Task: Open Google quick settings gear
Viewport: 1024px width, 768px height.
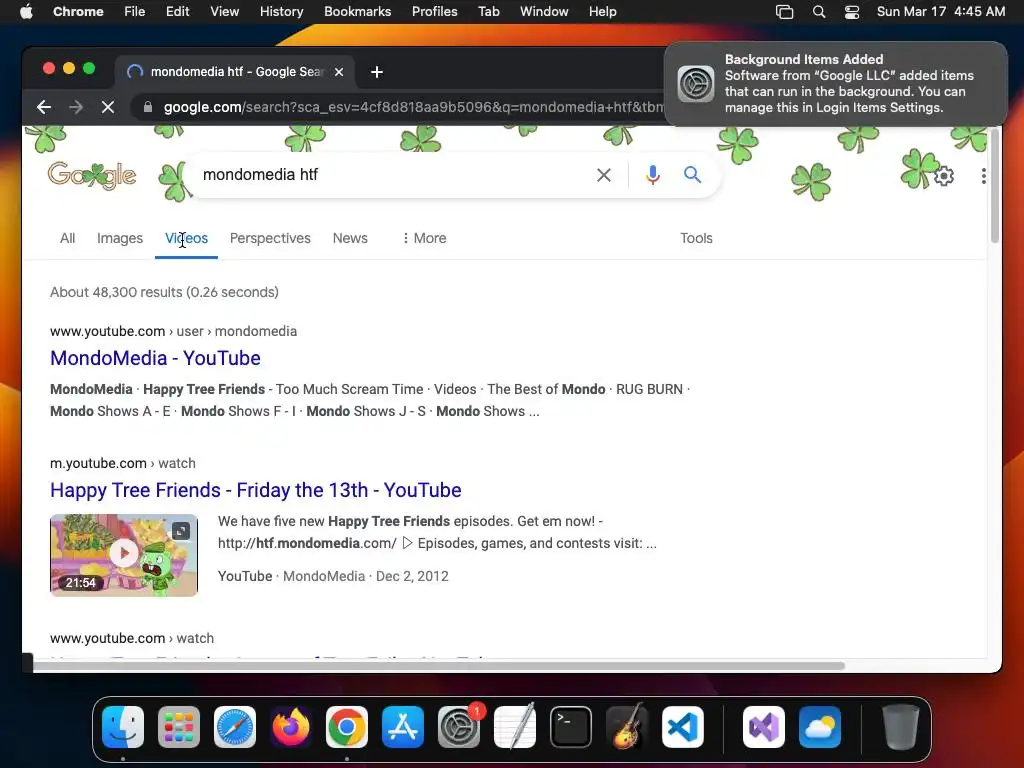Action: tap(944, 176)
